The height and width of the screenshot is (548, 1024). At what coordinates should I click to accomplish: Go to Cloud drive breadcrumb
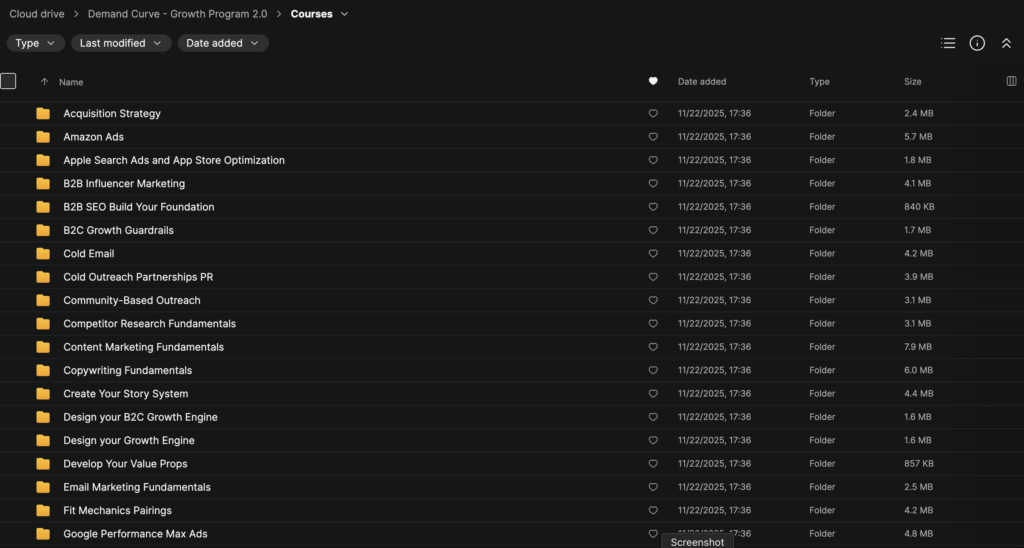38,14
